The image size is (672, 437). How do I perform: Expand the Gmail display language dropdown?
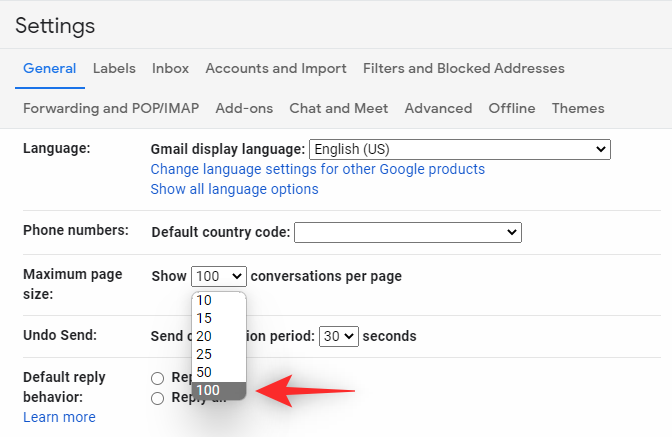(459, 149)
